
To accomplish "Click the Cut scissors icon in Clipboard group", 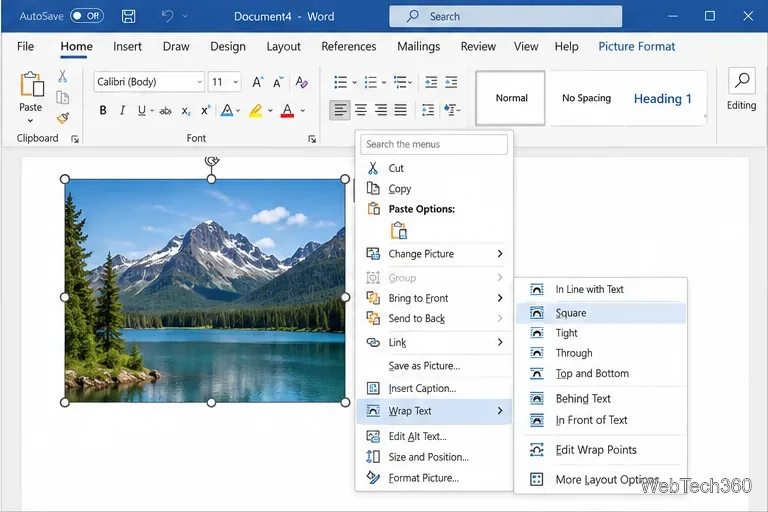I will pyautogui.click(x=63, y=76).
